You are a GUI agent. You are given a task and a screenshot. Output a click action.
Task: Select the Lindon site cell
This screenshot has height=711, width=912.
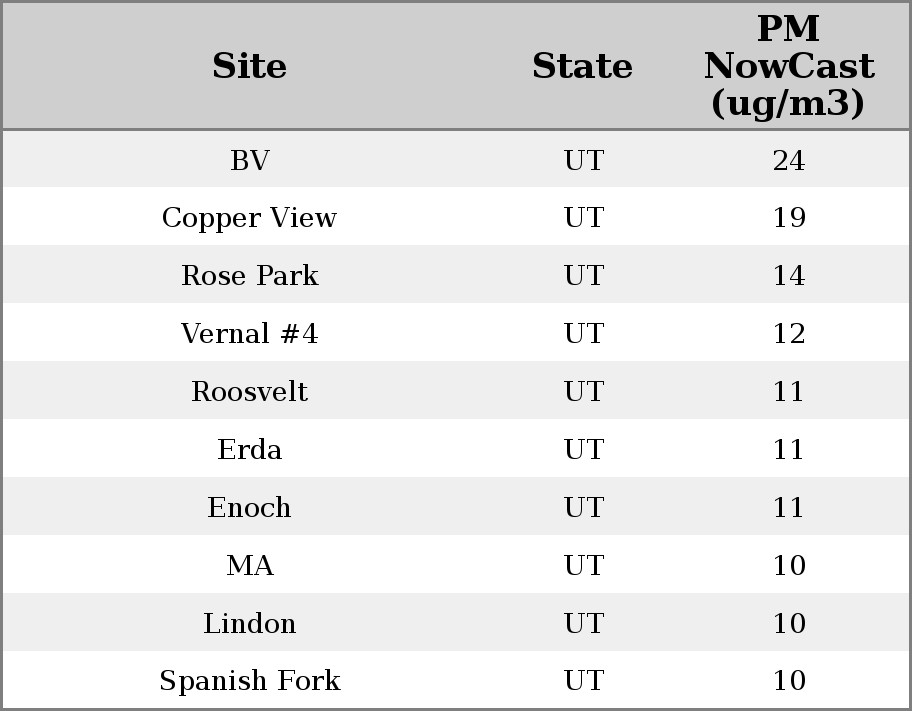[249, 624]
